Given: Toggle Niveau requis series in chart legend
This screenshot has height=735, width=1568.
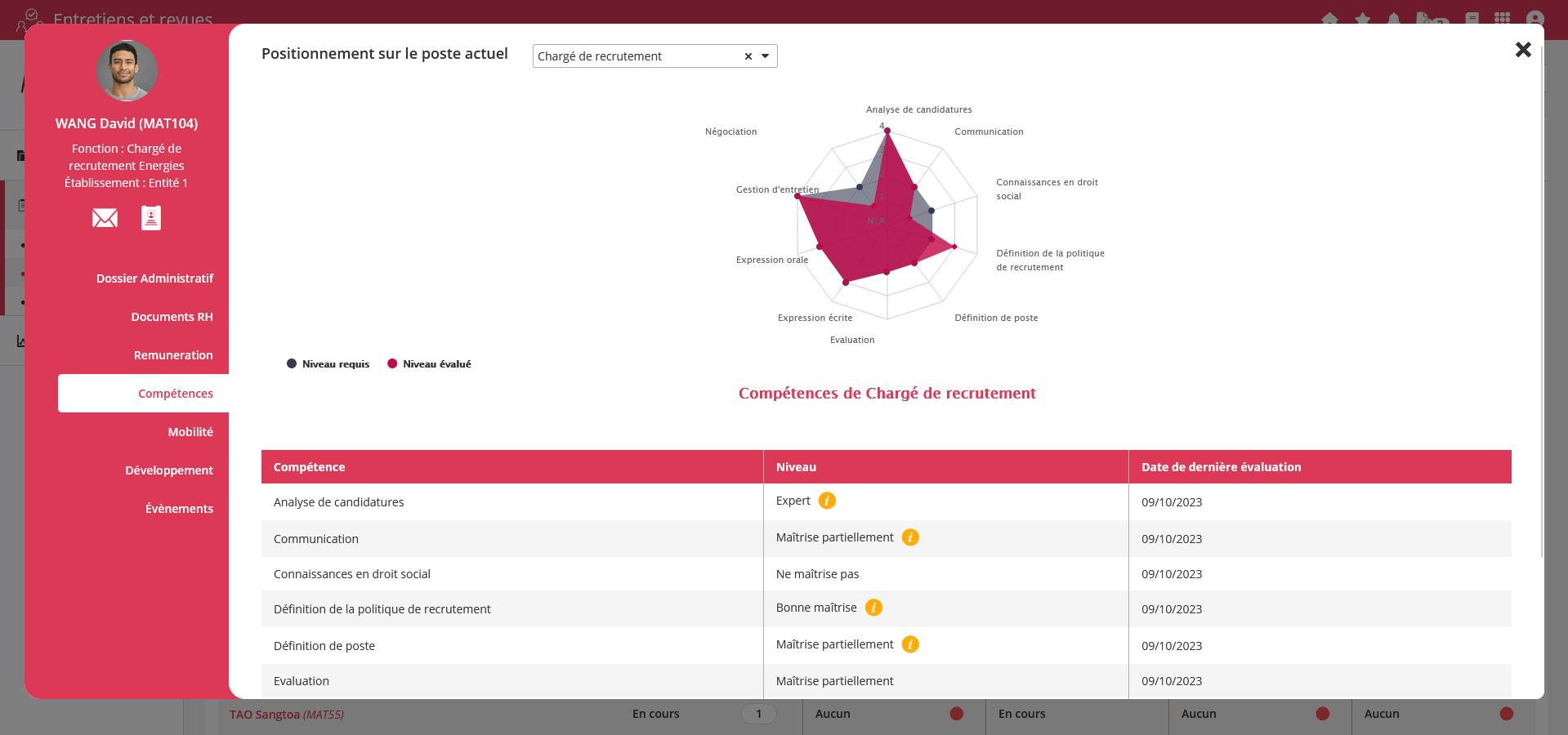Looking at the screenshot, I should pos(328,364).
